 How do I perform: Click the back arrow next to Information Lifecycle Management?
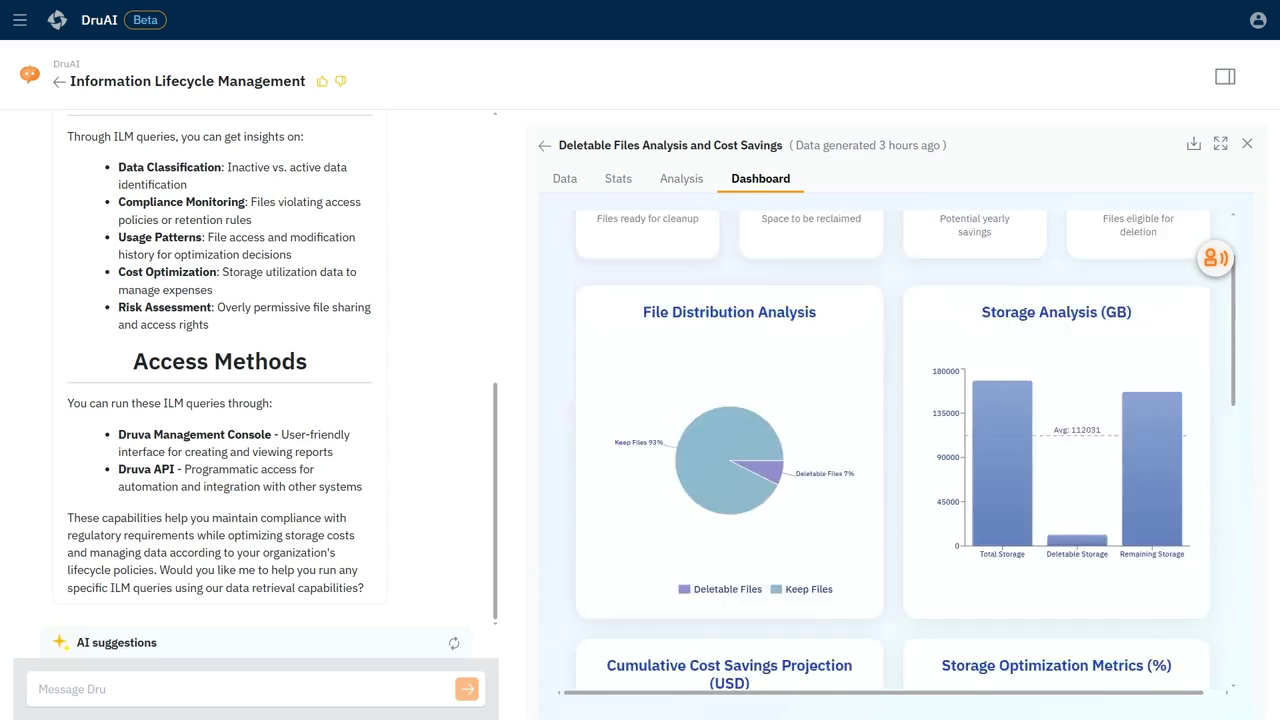coord(59,82)
